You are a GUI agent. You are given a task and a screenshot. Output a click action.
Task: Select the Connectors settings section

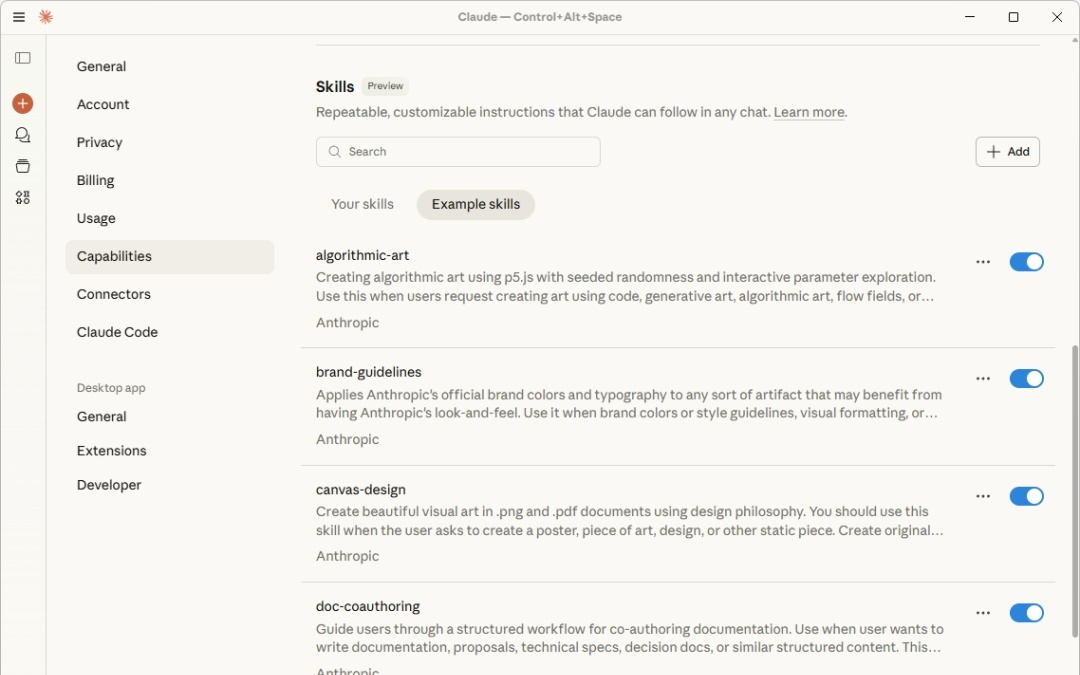[113, 294]
